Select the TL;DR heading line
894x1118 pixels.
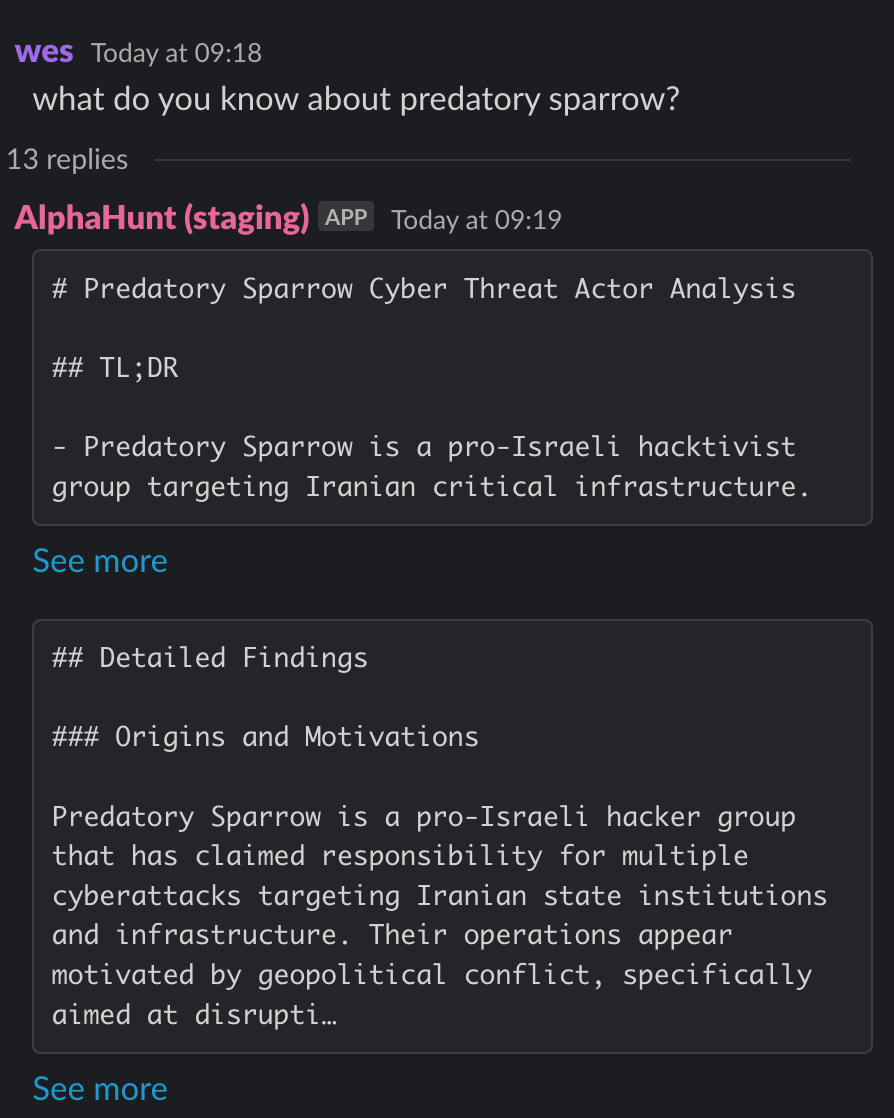[x=115, y=368]
